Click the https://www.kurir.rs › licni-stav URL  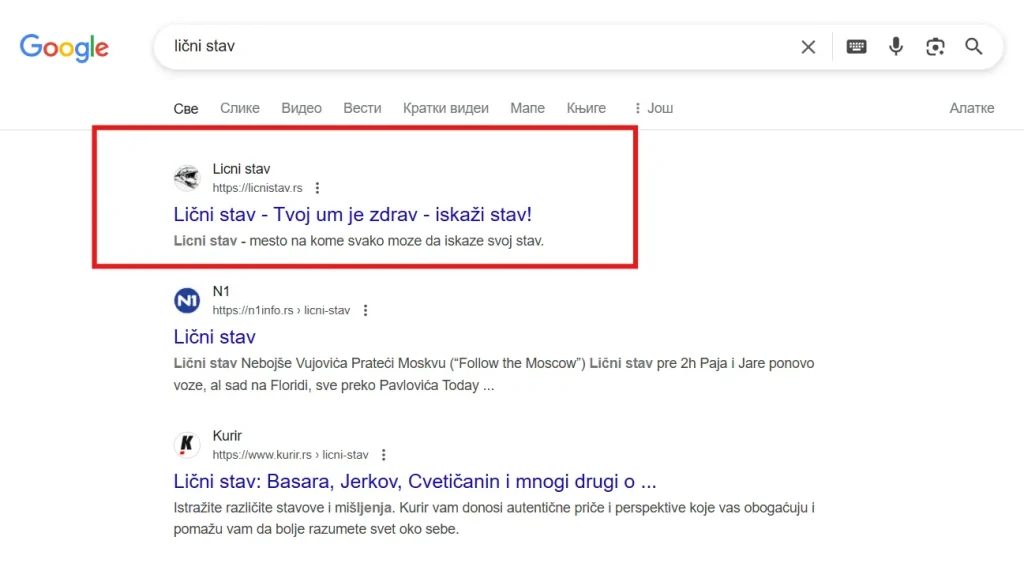(291, 455)
